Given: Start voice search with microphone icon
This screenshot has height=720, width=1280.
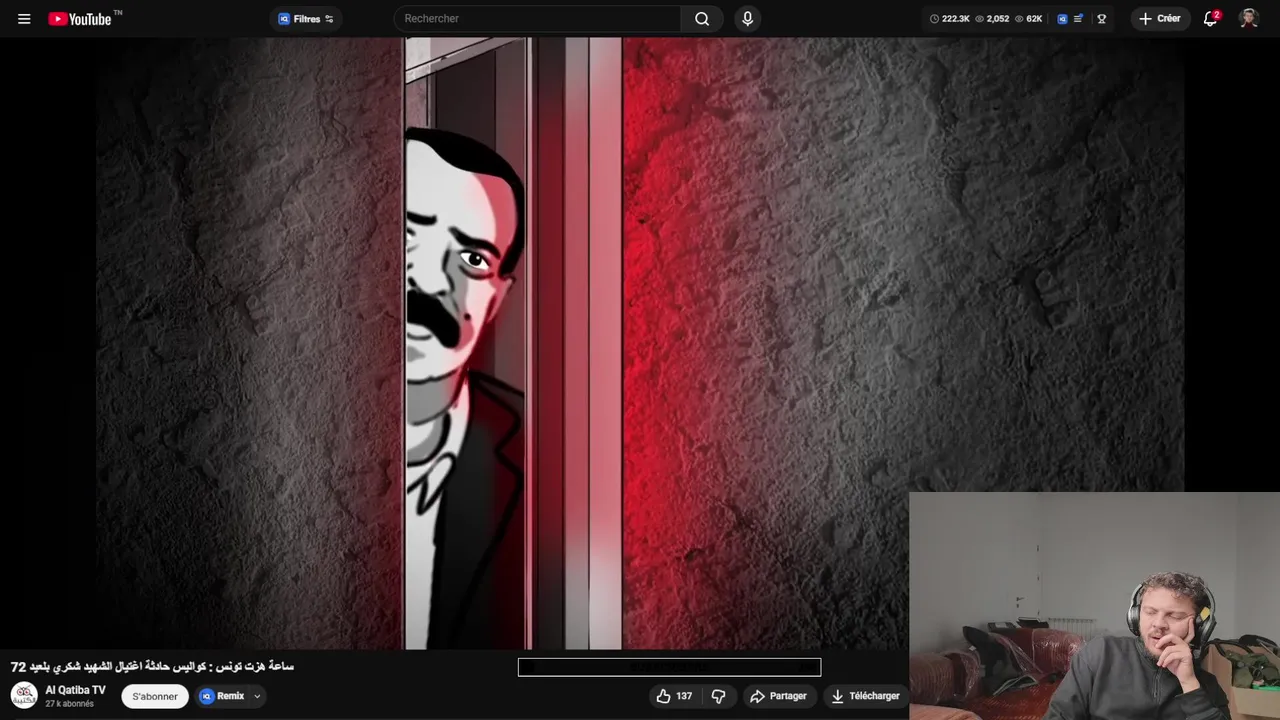Looking at the screenshot, I should [x=747, y=19].
